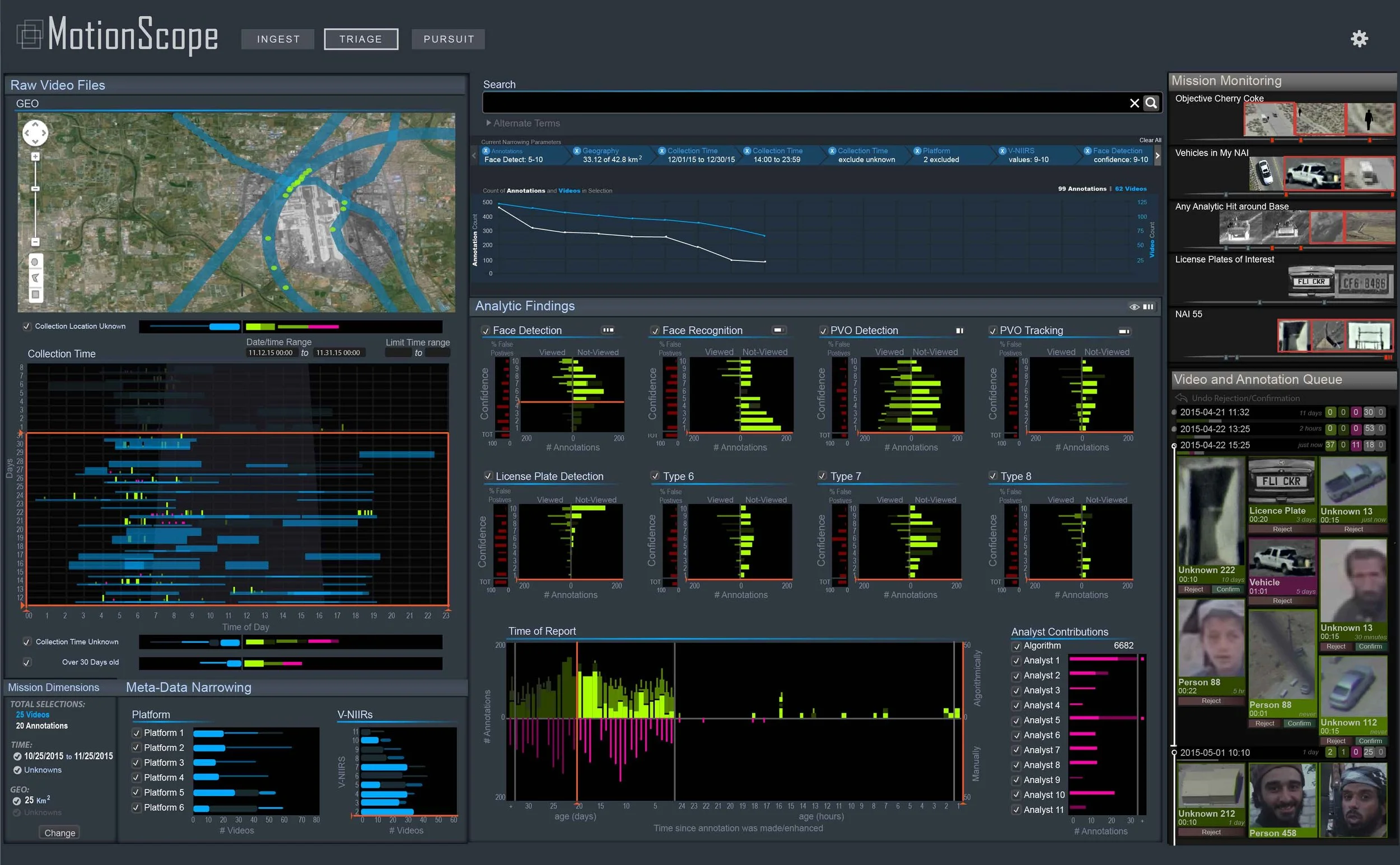
Task: Click the map pan navigation control
Action: (35, 133)
